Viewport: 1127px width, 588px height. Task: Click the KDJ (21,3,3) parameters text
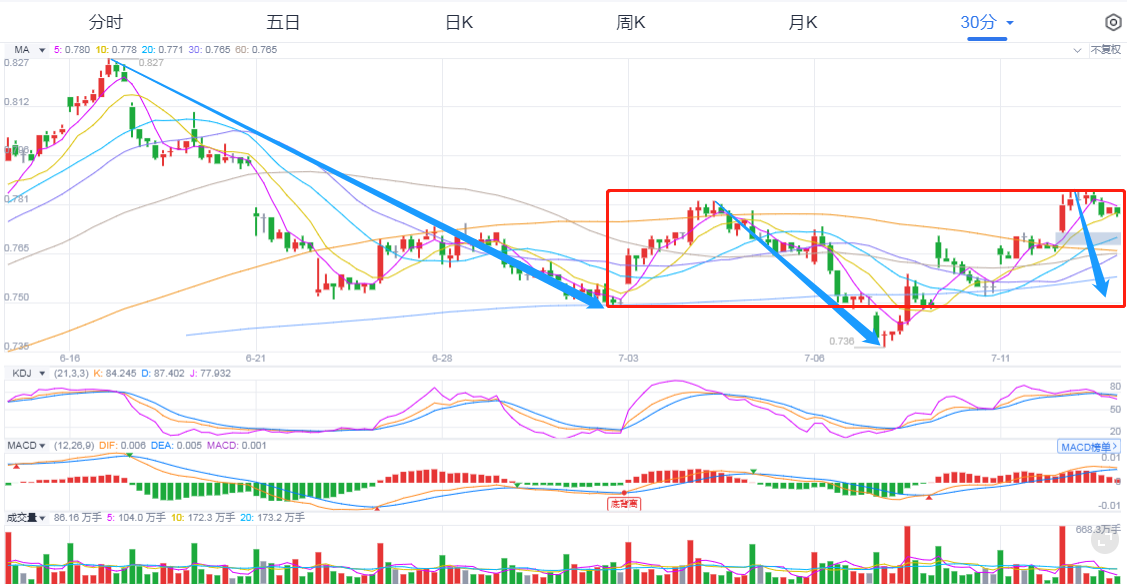[71, 373]
